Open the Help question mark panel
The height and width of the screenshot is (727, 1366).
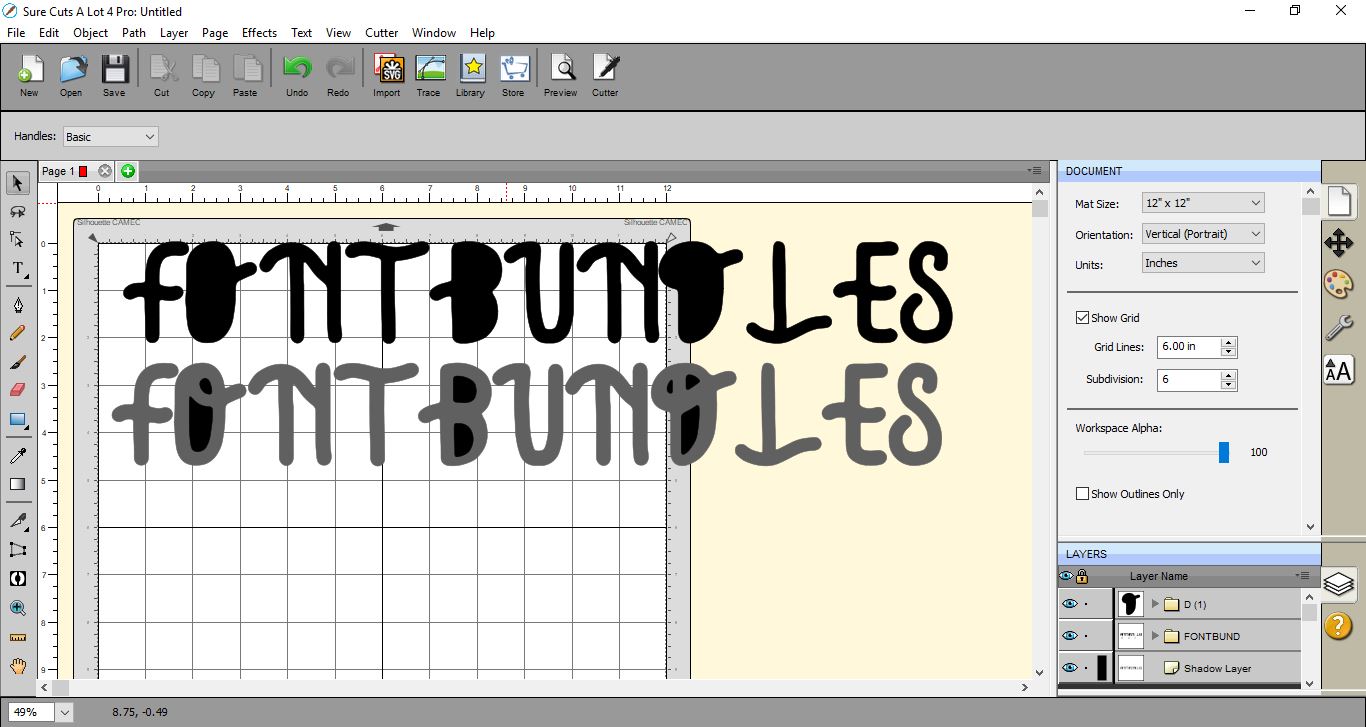tap(1339, 625)
